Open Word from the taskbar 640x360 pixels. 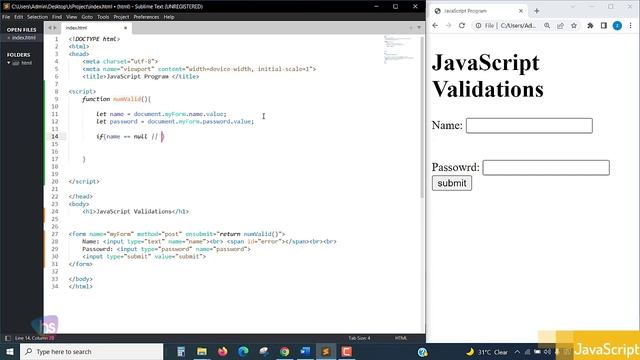[305, 351]
